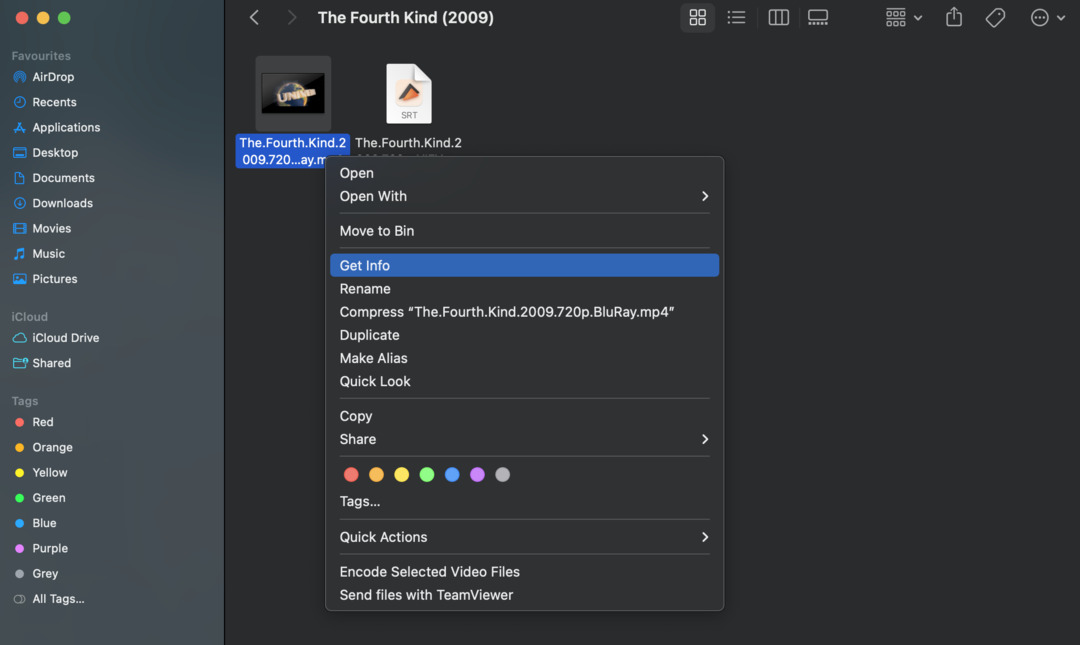Switch to column view
This screenshot has height=645, width=1080.
click(x=778, y=17)
